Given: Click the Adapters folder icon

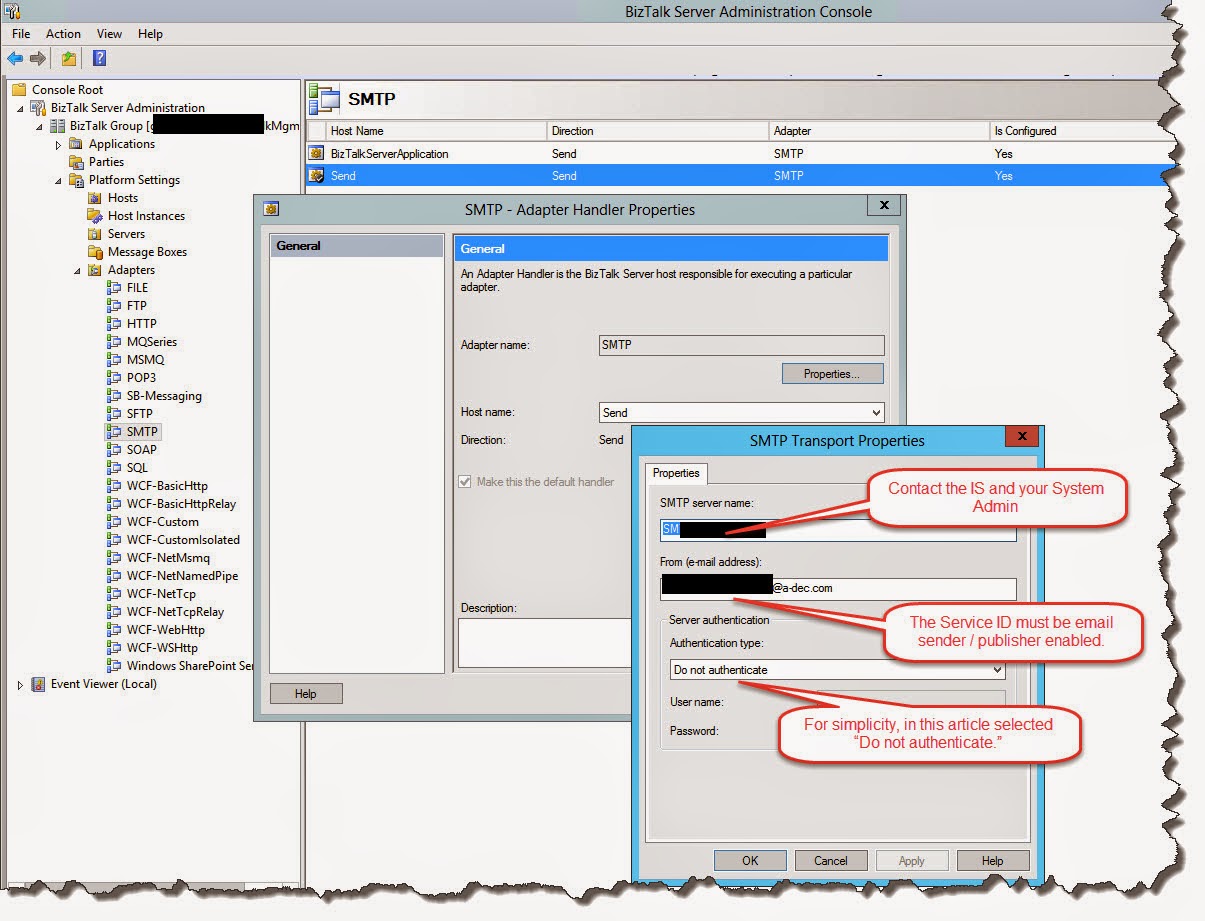Looking at the screenshot, I should (x=95, y=270).
